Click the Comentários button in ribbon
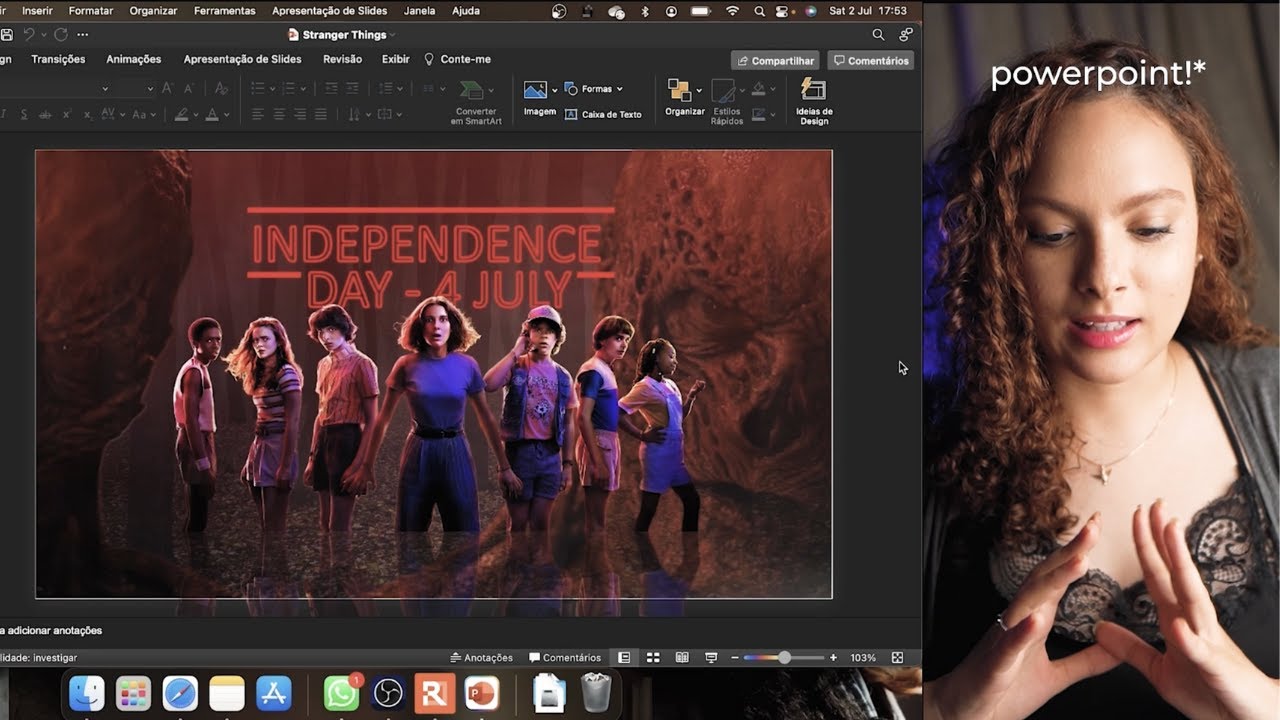This screenshot has height=720, width=1280. (x=871, y=61)
